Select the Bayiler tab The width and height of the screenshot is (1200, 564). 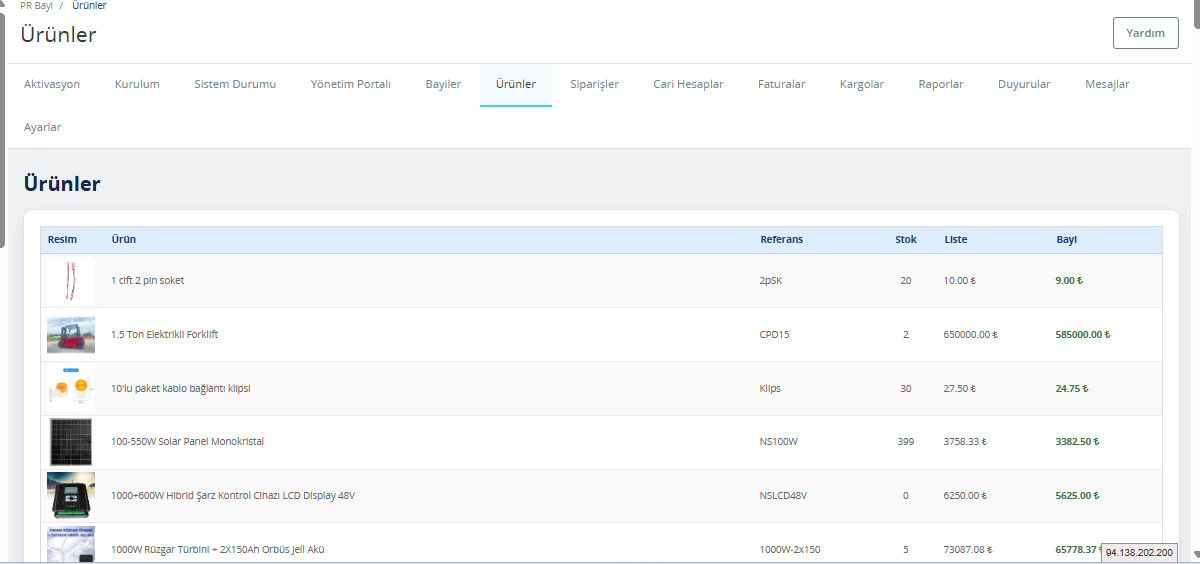point(443,84)
